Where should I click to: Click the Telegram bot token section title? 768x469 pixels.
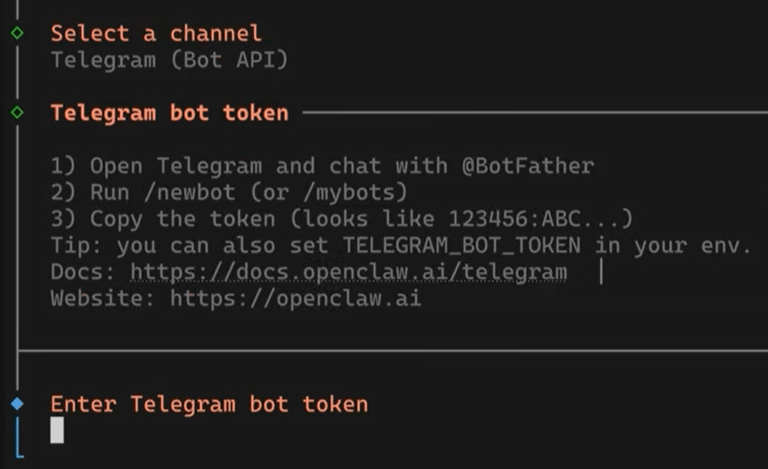click(x=169, y=113)
